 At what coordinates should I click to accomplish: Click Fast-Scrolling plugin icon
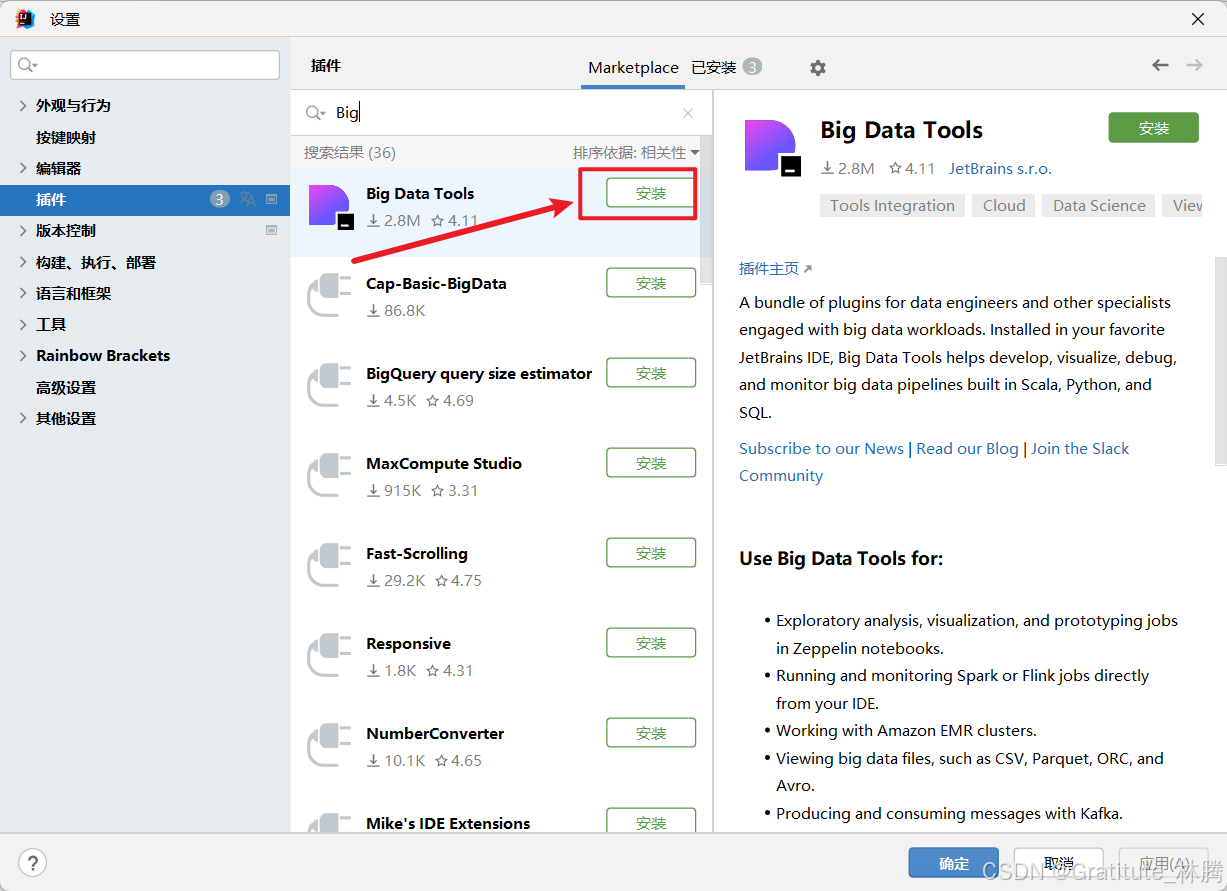330,567
